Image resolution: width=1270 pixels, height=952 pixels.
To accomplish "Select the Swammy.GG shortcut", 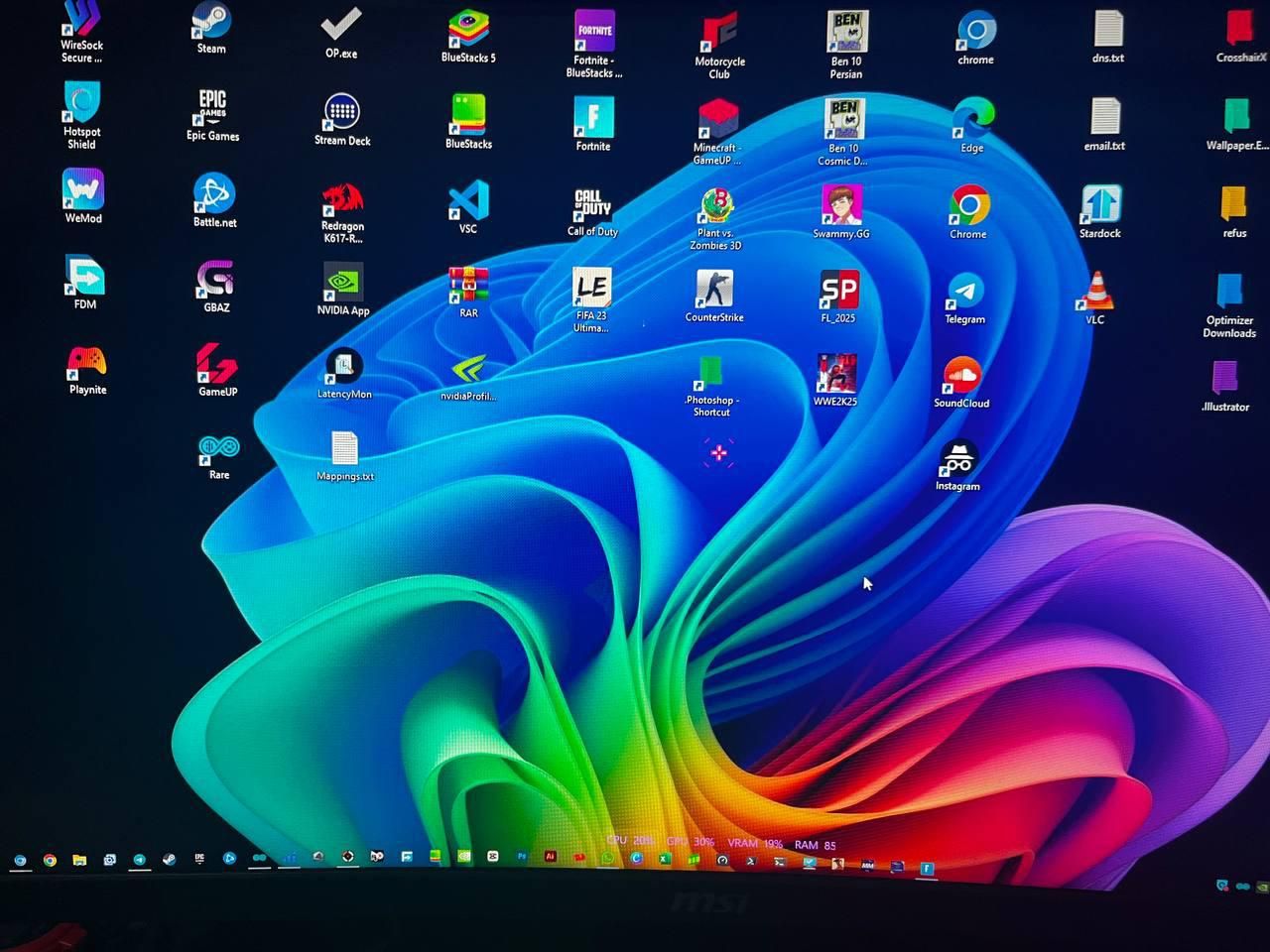I will (x=841, y=212).
